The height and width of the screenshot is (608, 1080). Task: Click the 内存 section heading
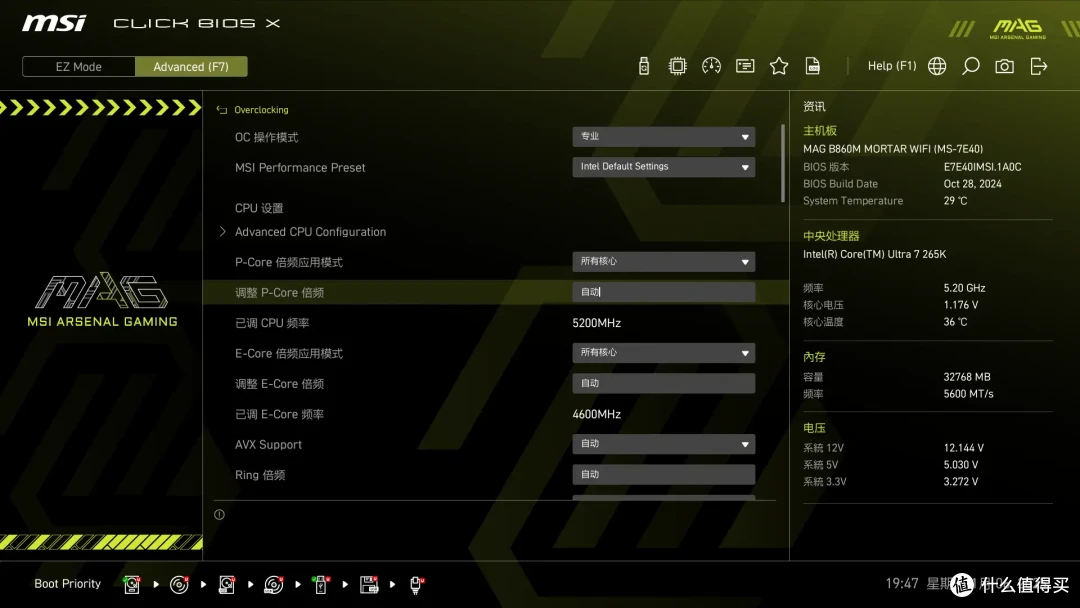[x=814, y=357]
